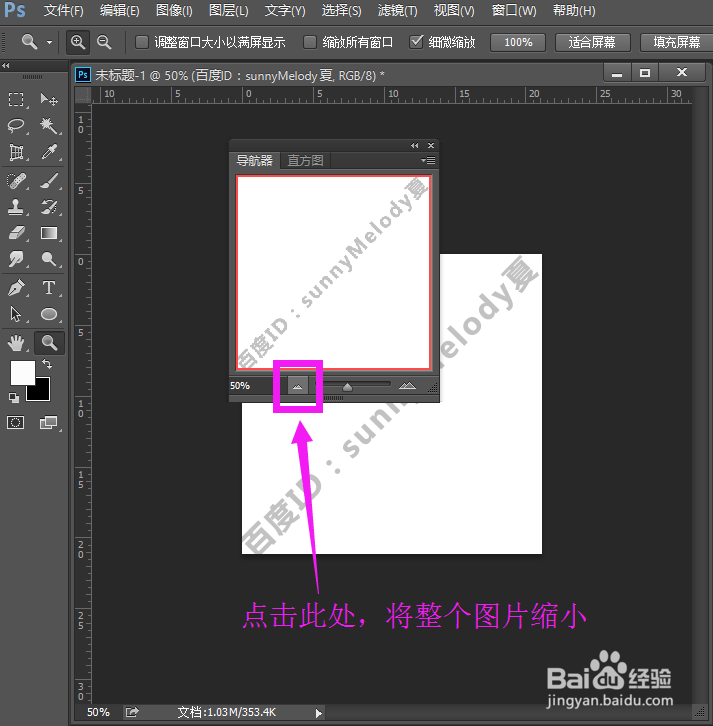Open Navigator panel flyout menu

(428, 161)
